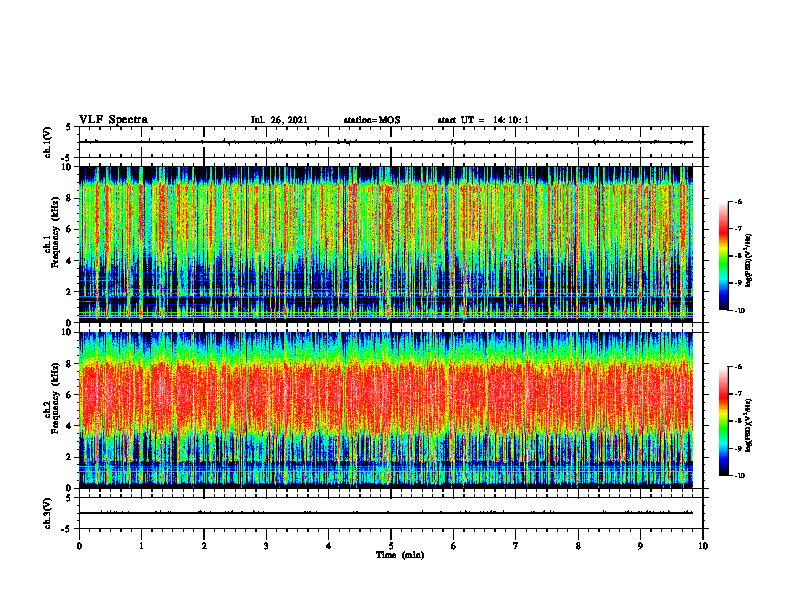The width and height of the screenshot is (792, 612).
Task: Select the date text "Jul. 26, 2021"
Action: [279, 120]
